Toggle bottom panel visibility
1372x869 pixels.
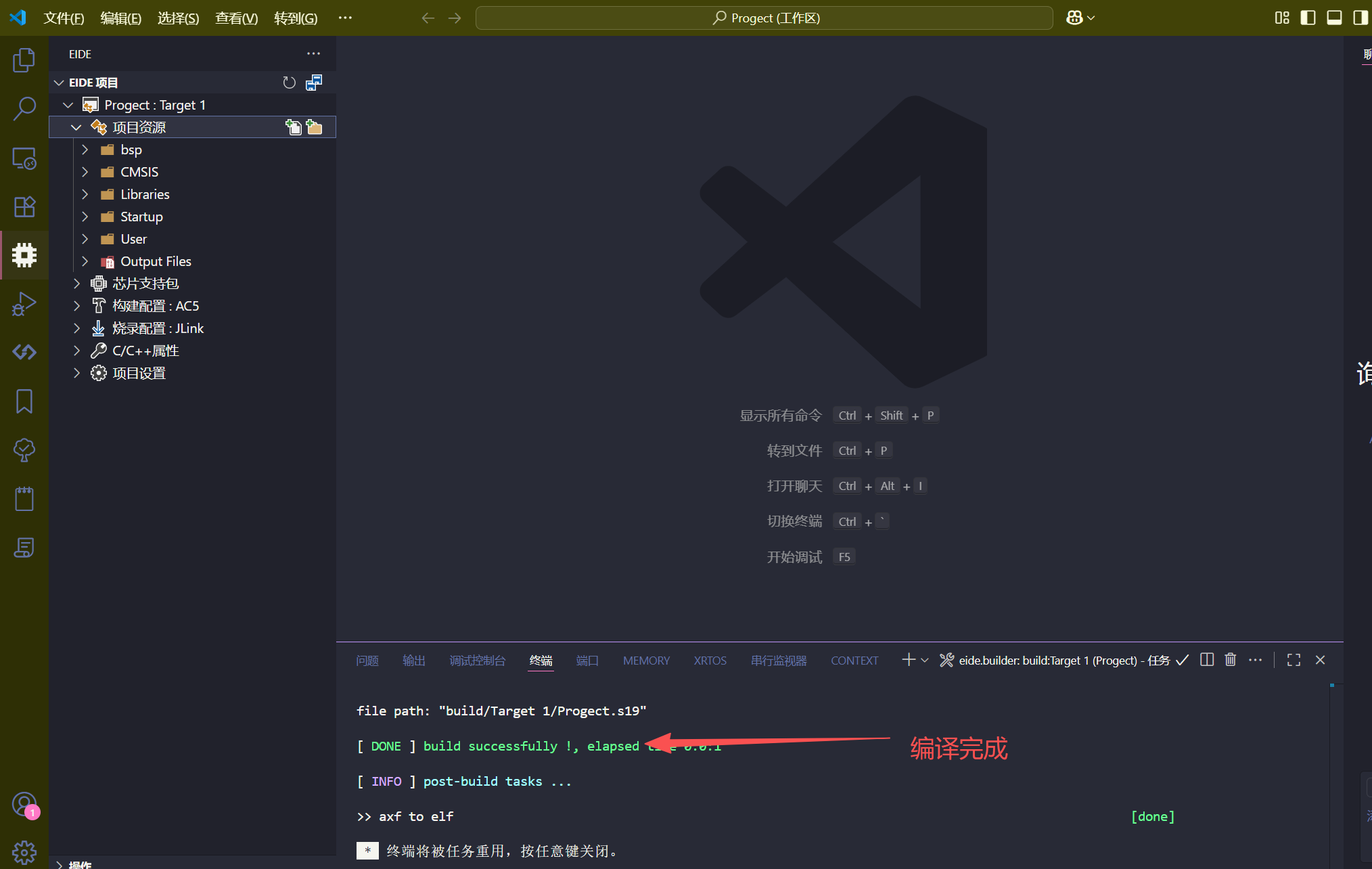[x=1334, y=18]
